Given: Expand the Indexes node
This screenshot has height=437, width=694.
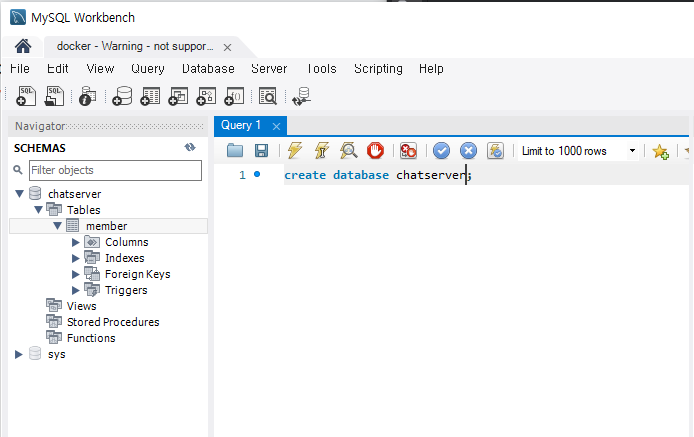Looking at the screenshot, I should pos(76,258).
